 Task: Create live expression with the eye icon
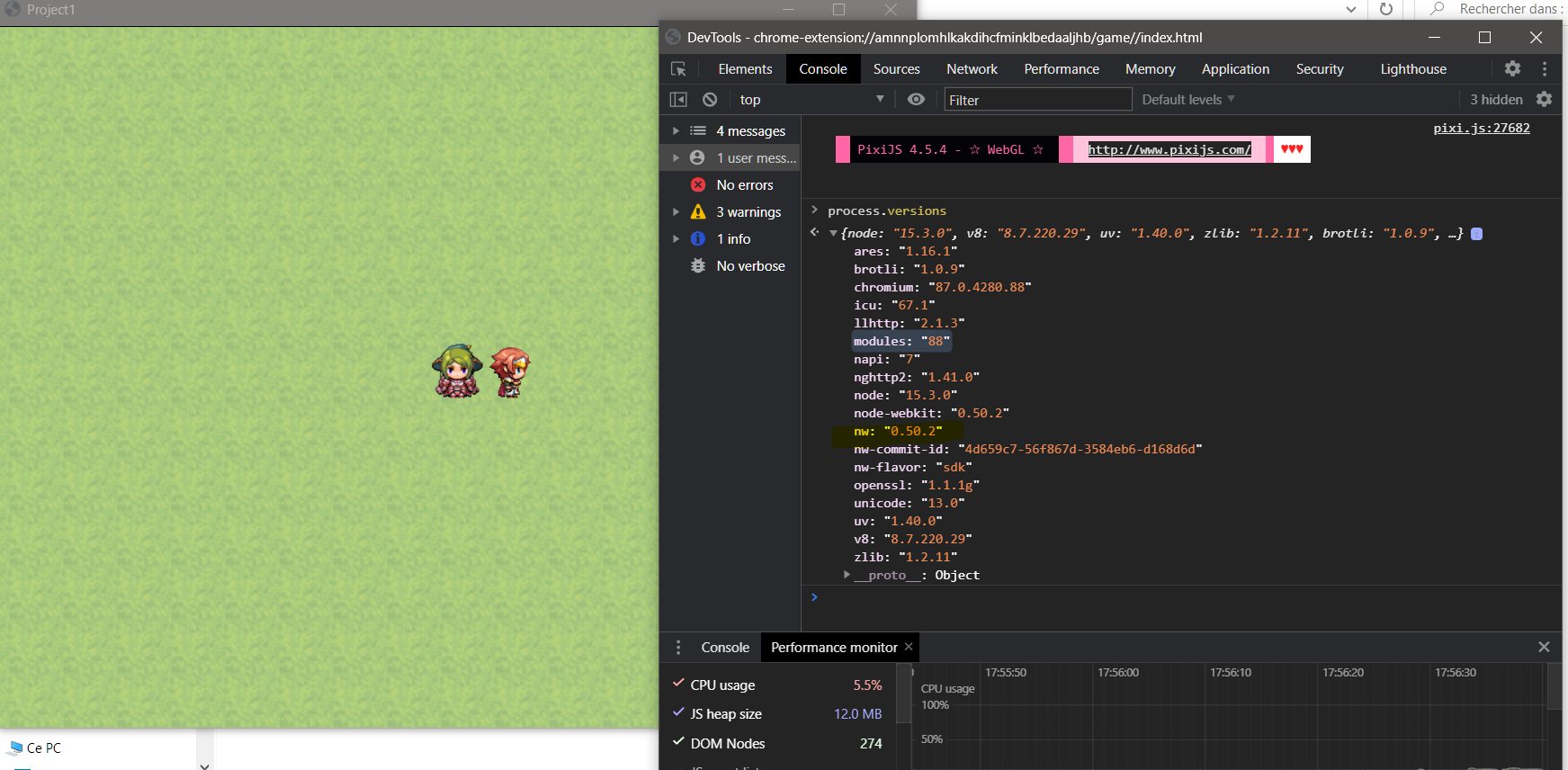[x=916, y=99]
